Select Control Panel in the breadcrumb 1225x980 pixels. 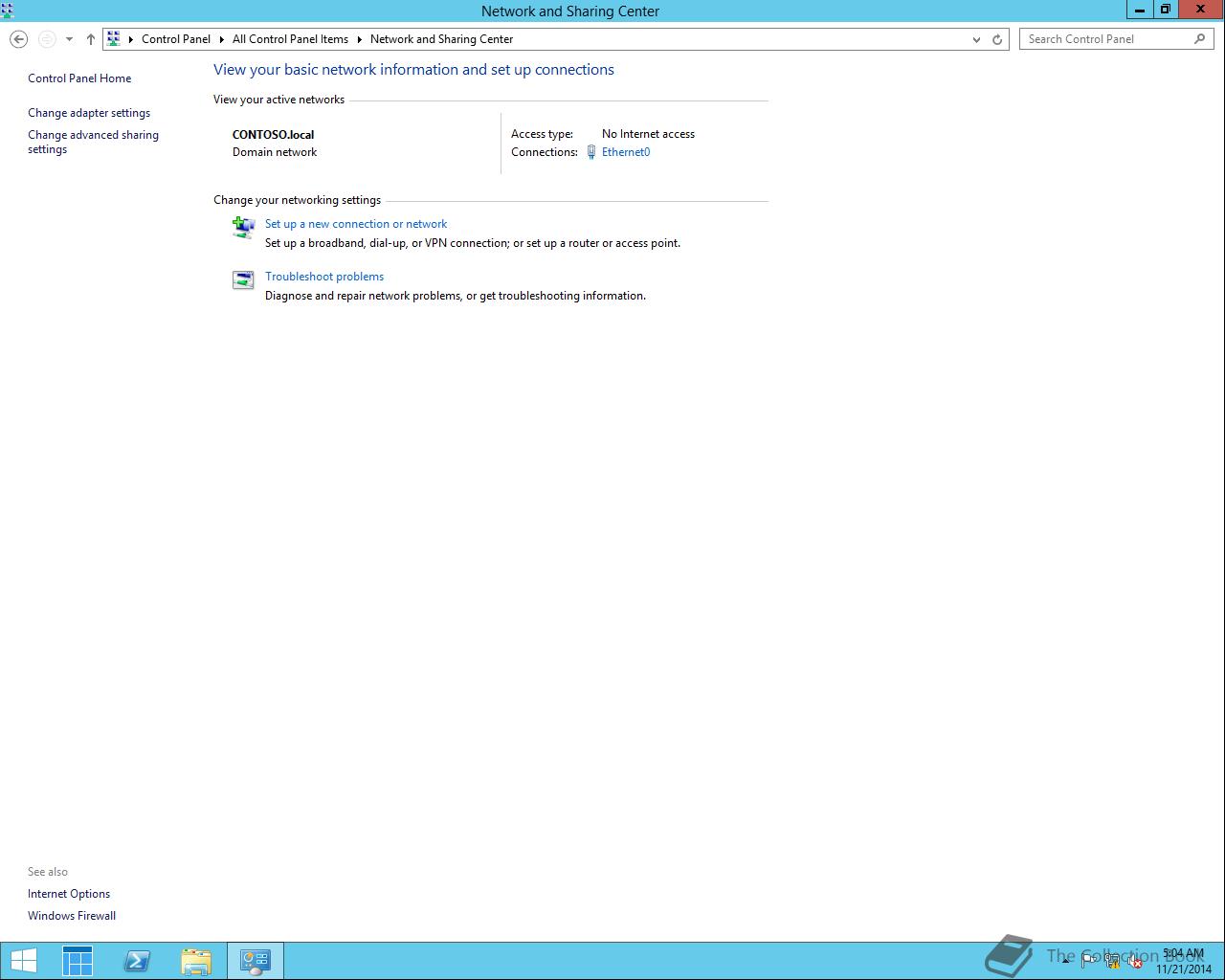[x=176, y=39]
